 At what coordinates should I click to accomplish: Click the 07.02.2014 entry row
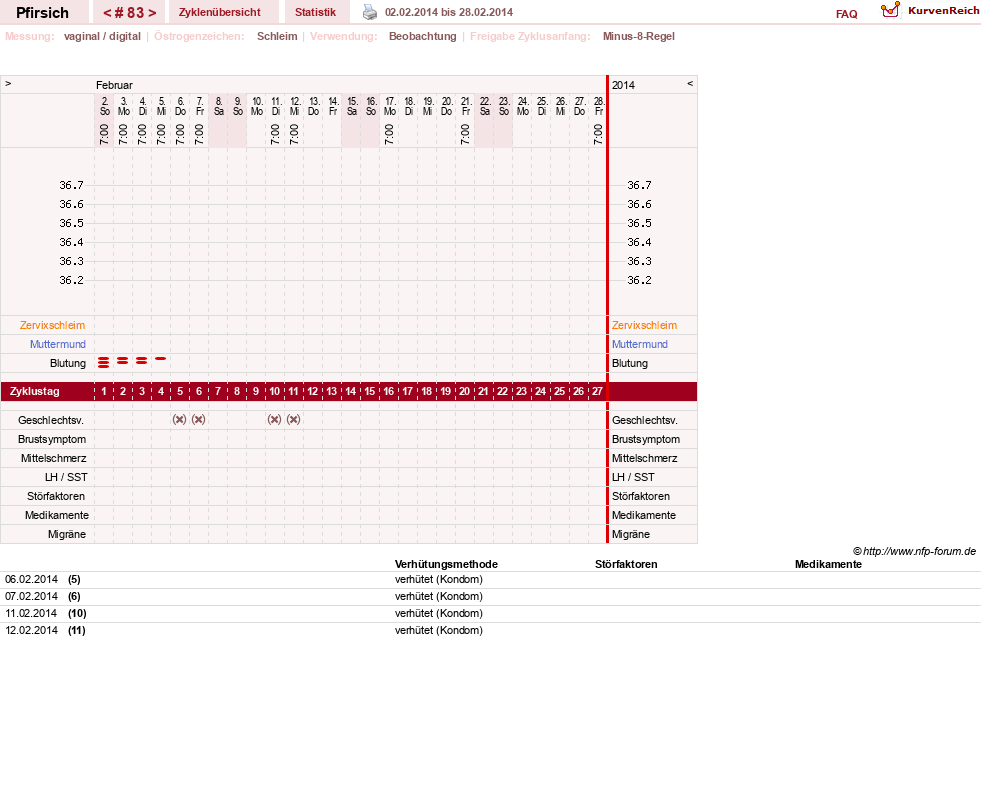(x=490, y=596)
